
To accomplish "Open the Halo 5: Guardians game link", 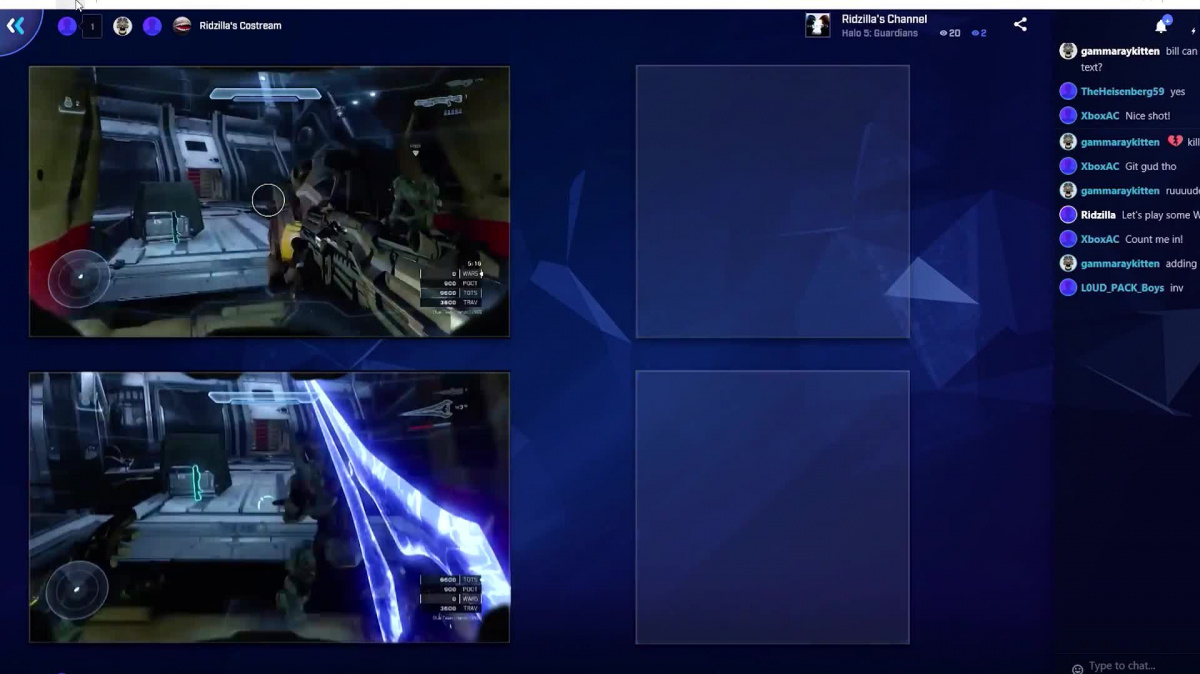I will pos(879,33).
